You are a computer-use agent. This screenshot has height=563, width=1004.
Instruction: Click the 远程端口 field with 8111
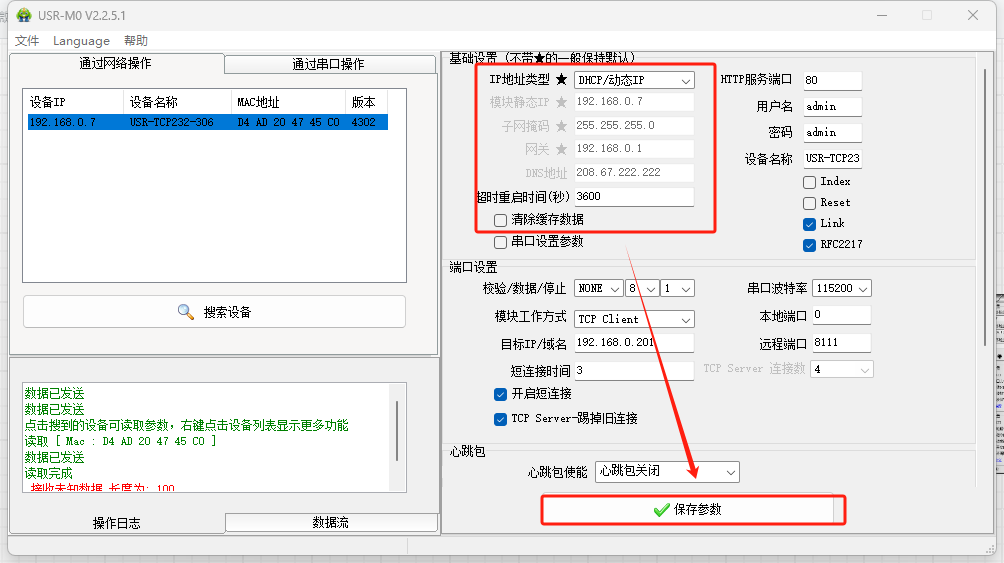pos(841,343)
